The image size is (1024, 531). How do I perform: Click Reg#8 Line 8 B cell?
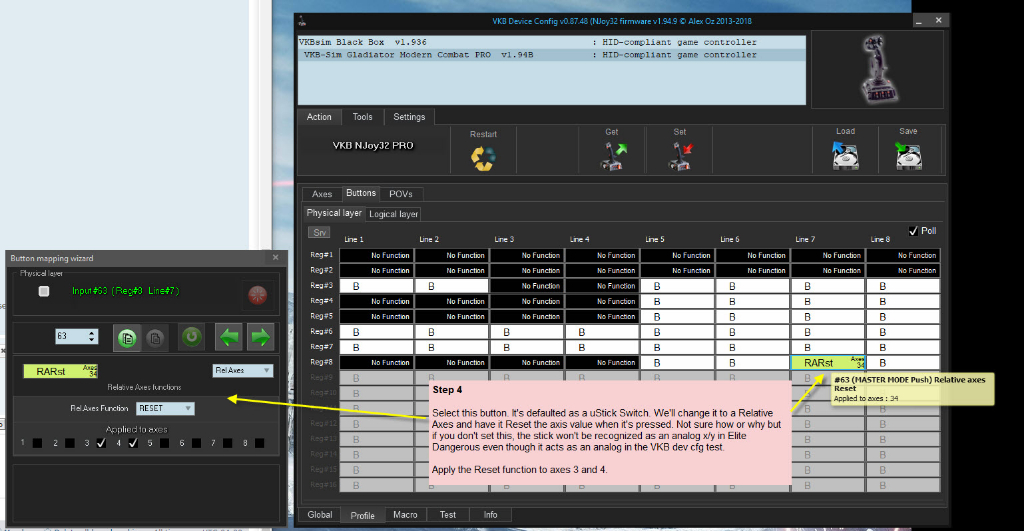pyautogui.click(x=903, y=362)
